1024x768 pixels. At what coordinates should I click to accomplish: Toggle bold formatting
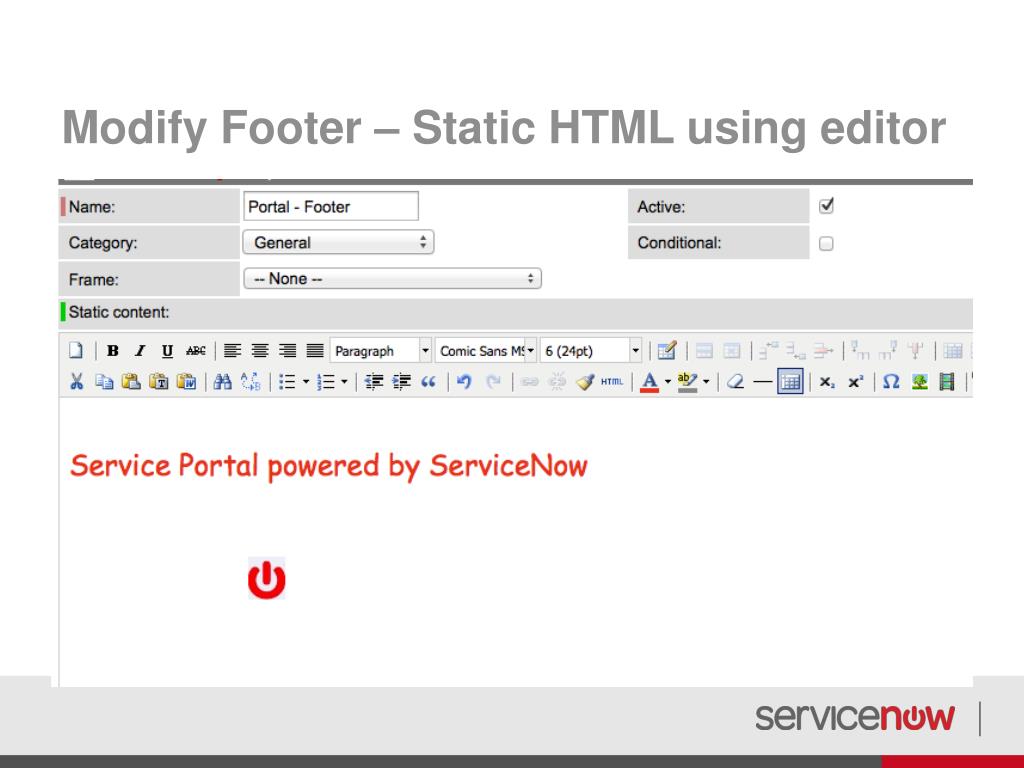112,351
